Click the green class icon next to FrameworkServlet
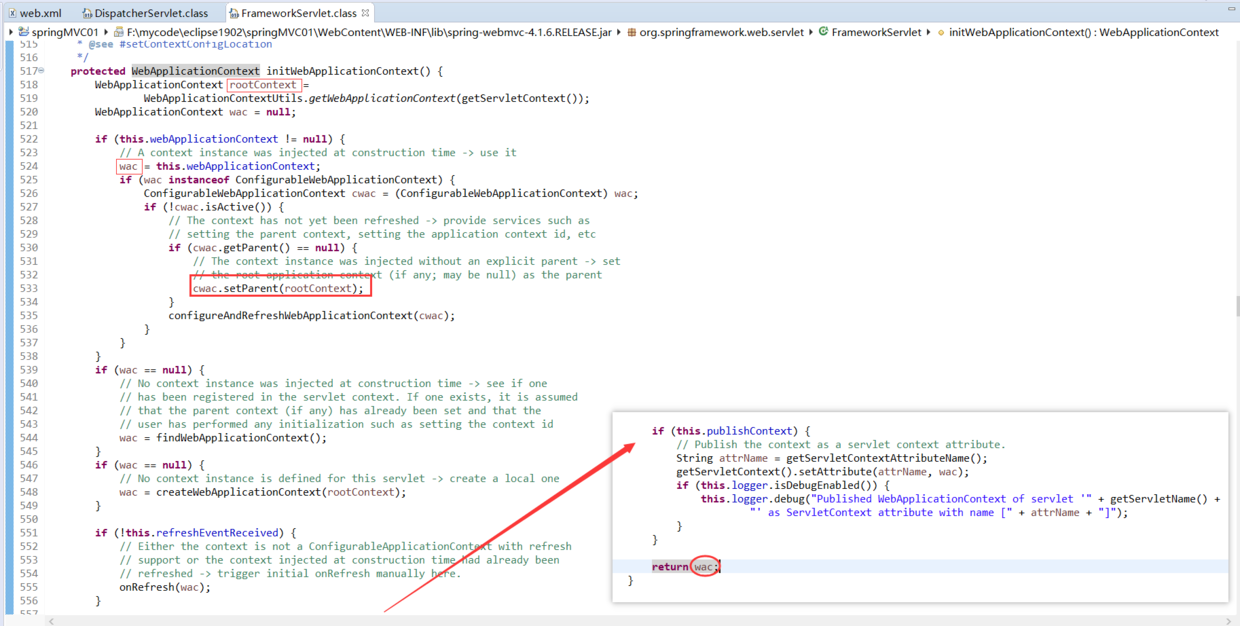Image resolution: width=1240 pixels, height=626 pixels. coord(825,32)
